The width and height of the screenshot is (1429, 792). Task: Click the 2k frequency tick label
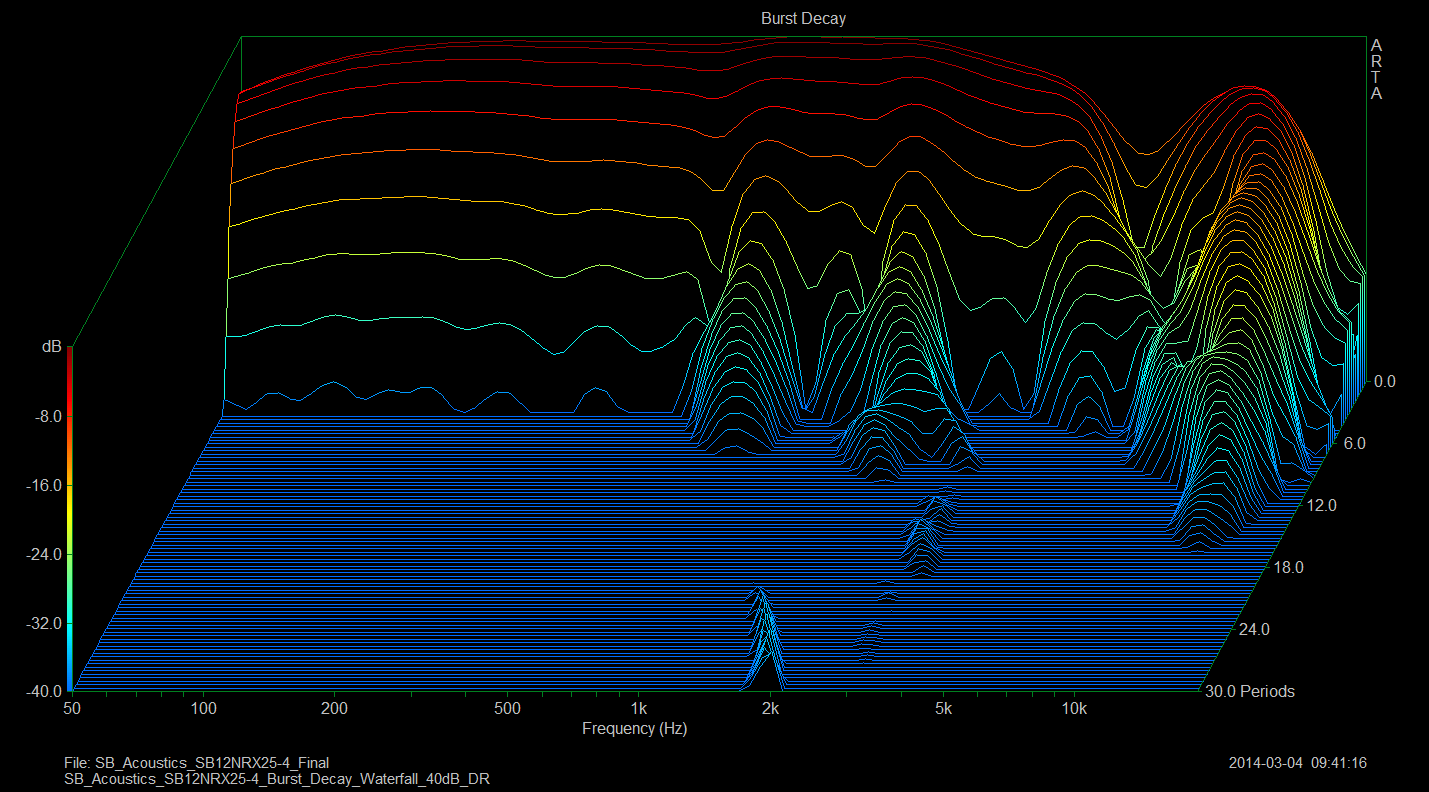pyautogui.click(x=770, y=709)
